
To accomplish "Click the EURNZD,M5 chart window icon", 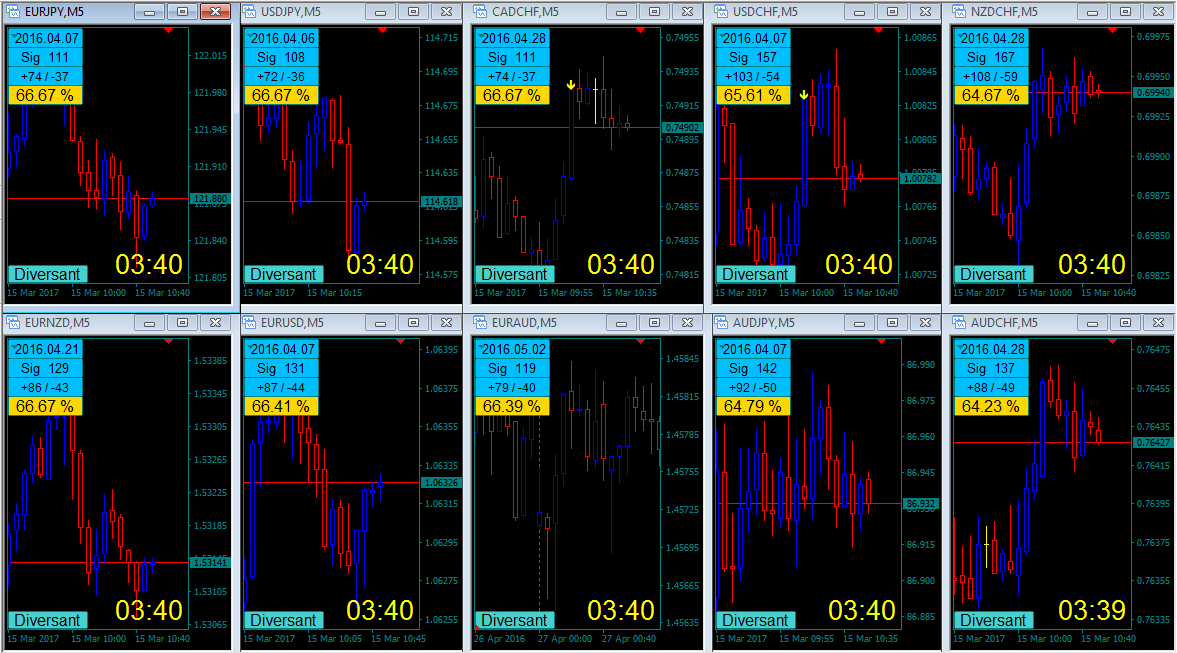I will [x=13, y=323].
